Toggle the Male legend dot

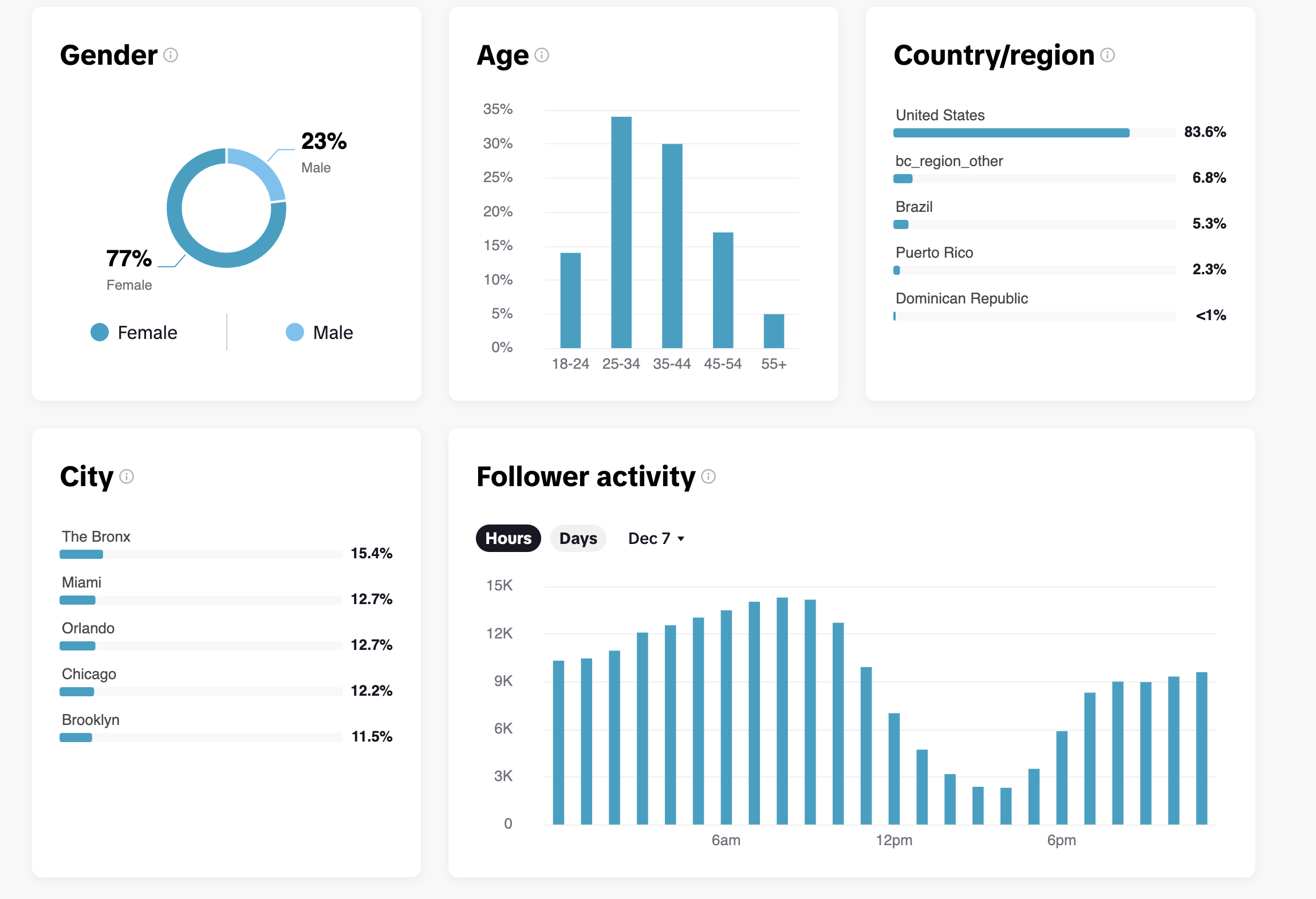pos(295,332)
